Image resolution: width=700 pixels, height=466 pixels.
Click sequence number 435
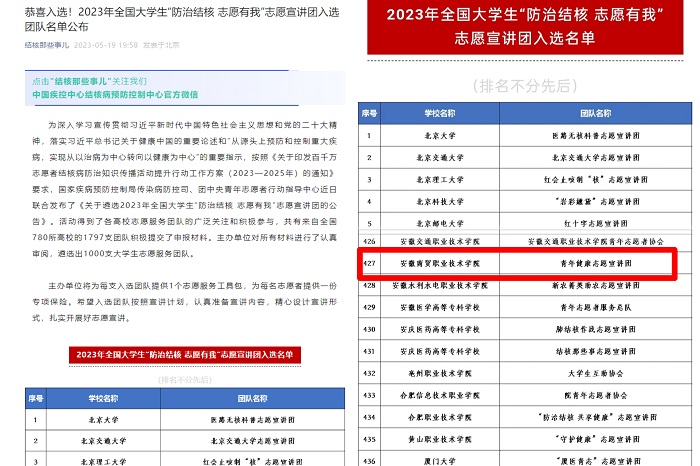369,439
